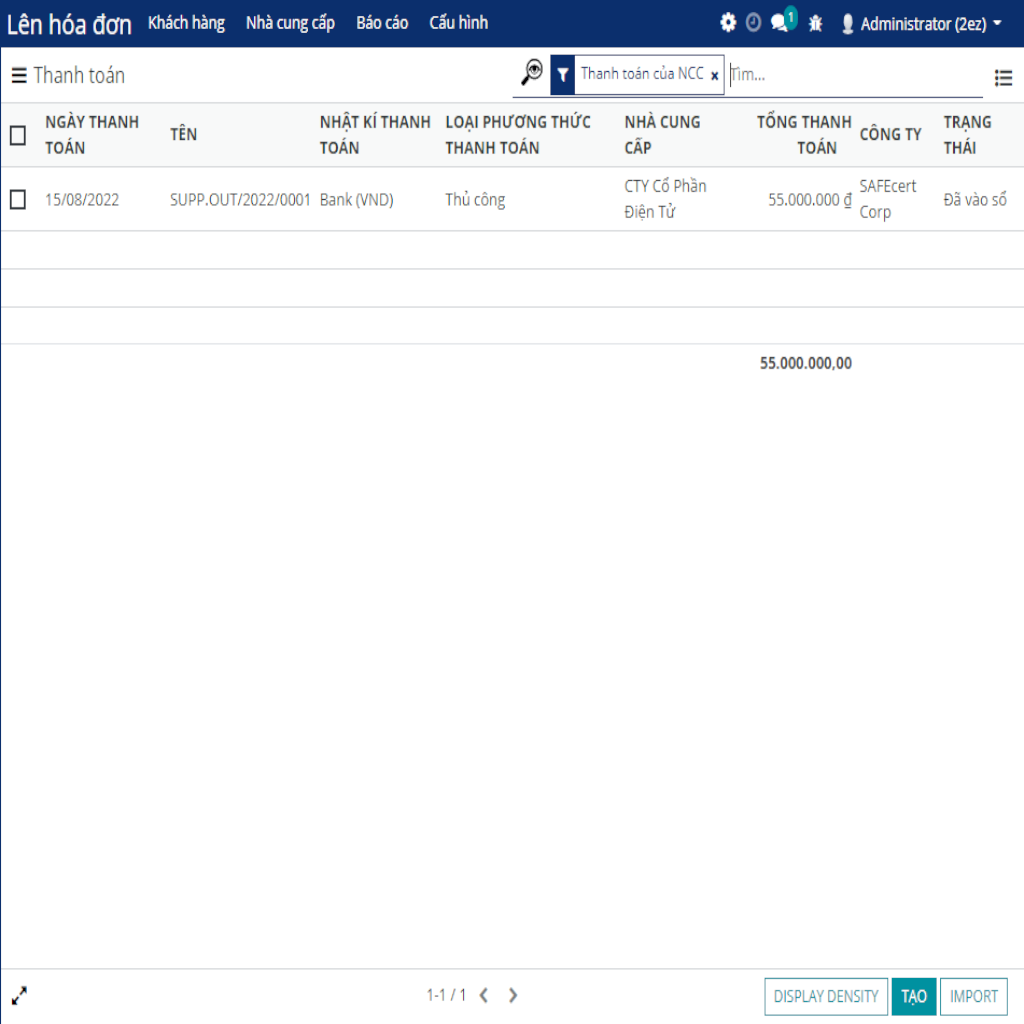Screen dimensions: 1024x1024
Task: Click the TẠO button
Action: pyautogui.click(x=913, y=996)
